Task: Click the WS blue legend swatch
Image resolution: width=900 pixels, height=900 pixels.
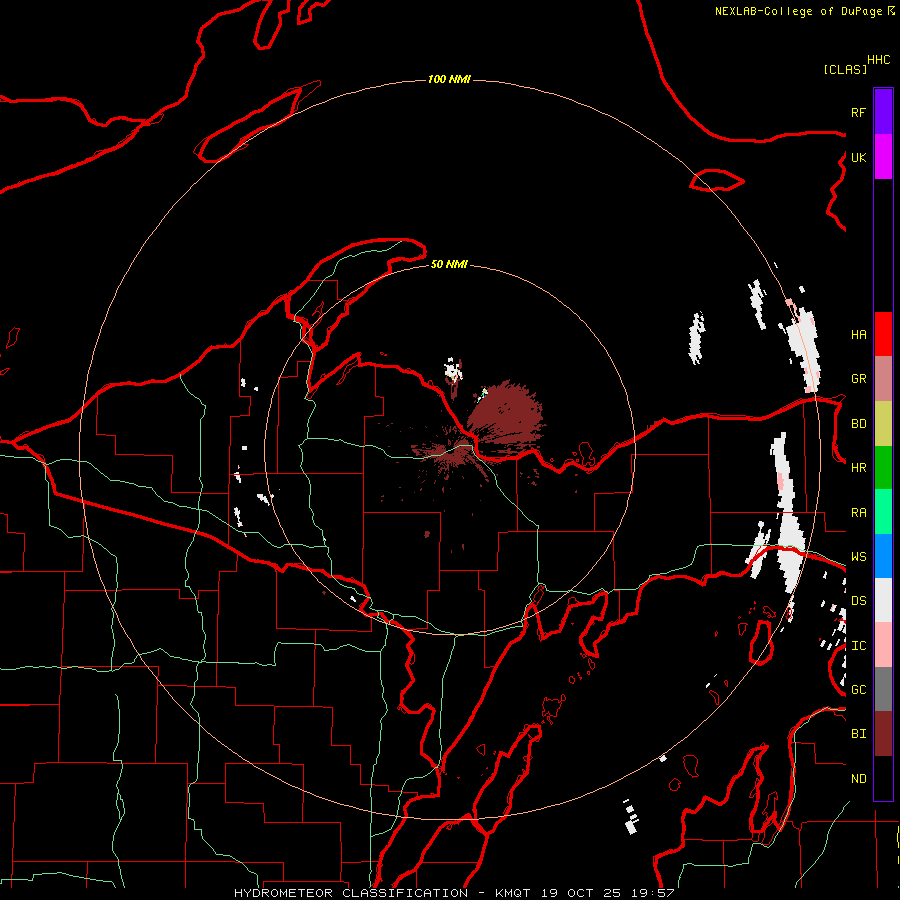Action: 883,556
